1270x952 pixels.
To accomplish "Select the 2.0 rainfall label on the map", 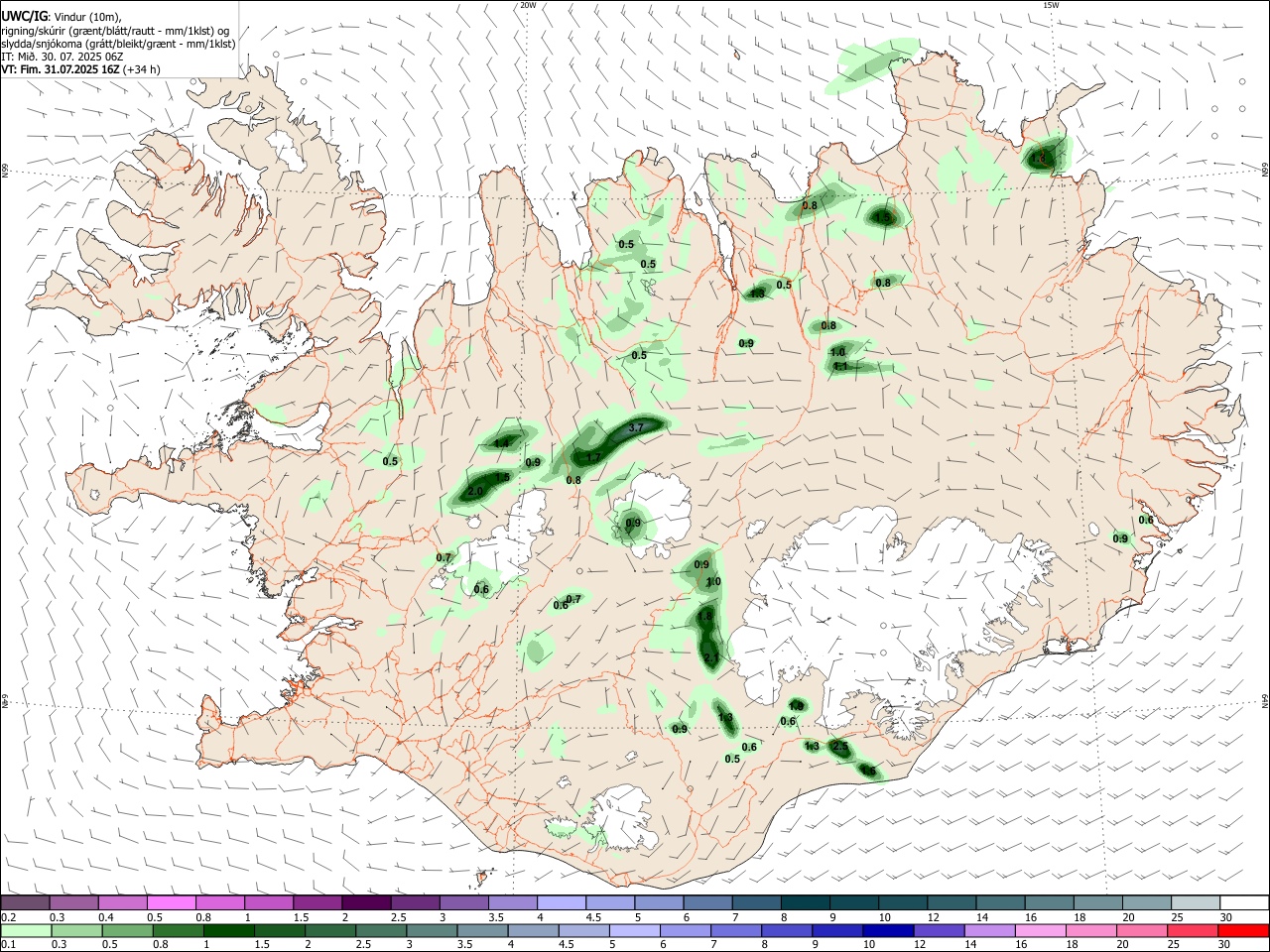I will [x=475, y=492].
